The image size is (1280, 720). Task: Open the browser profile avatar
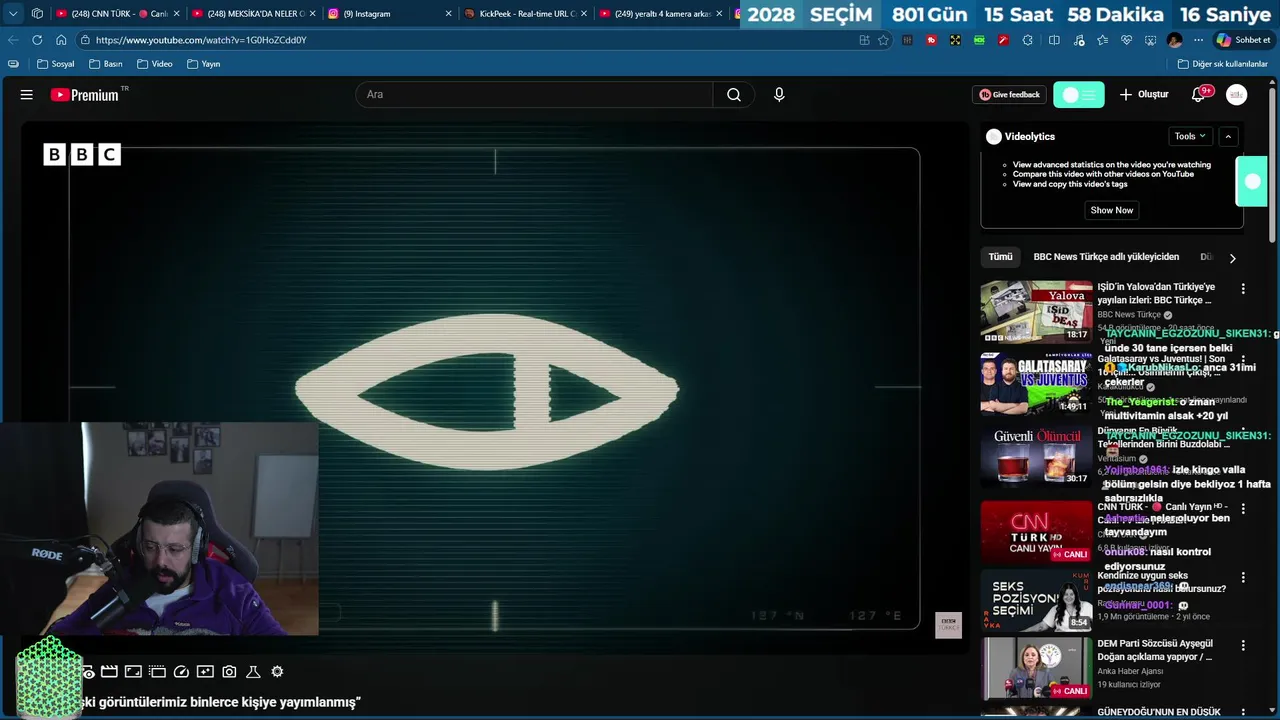(x=1174, y=40)
